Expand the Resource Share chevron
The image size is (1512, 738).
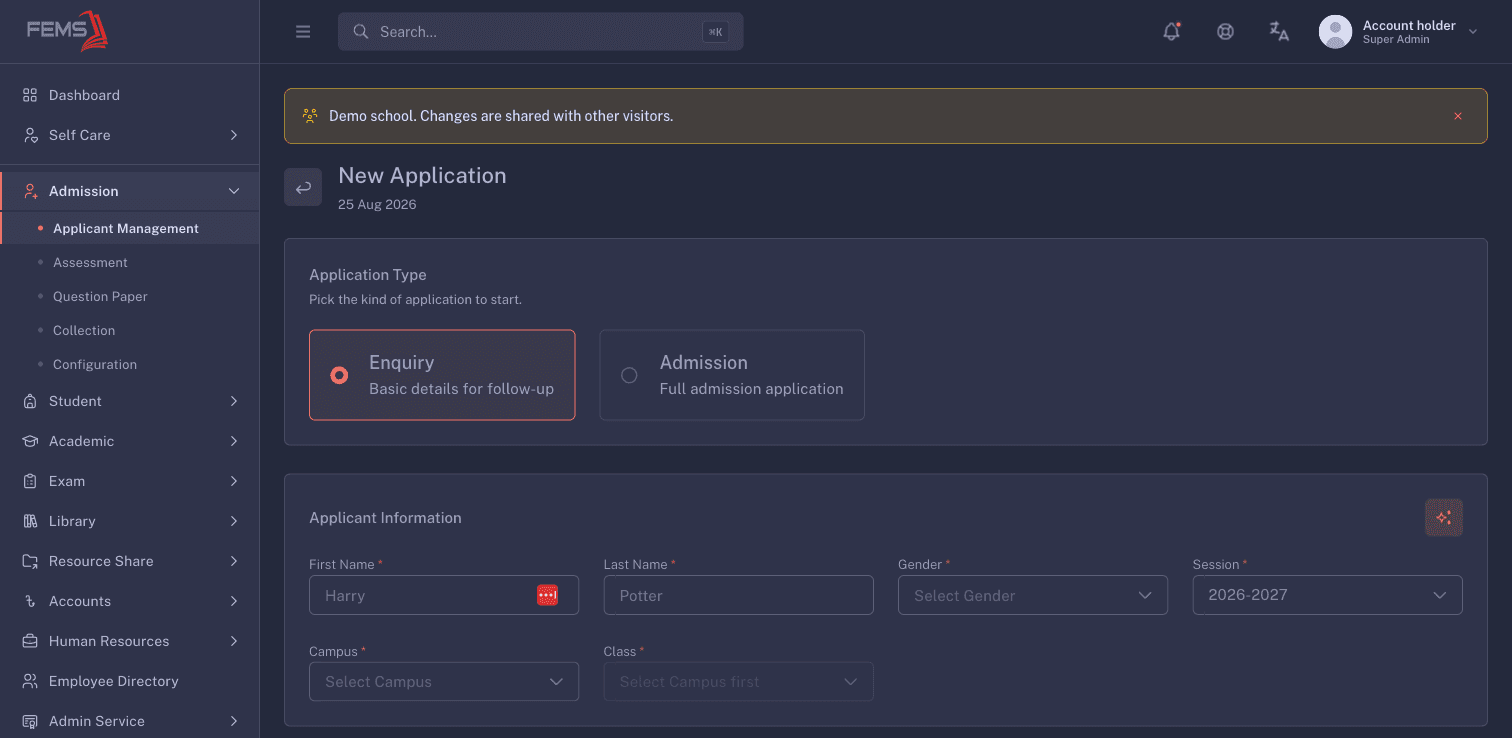click(234, 561)
